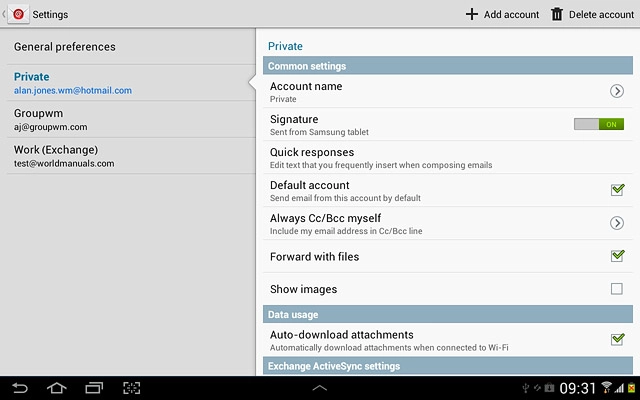Uncheck the Forward with files checkbox
640x400 pixels.
tap(617, 256)
